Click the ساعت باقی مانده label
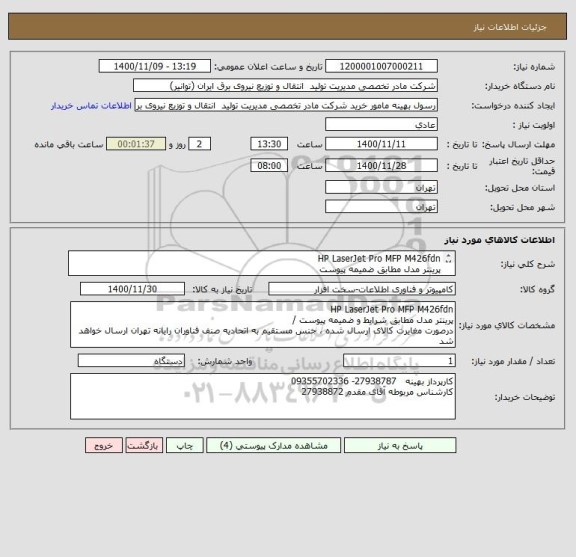576x557 pixels. pos(69,144)
